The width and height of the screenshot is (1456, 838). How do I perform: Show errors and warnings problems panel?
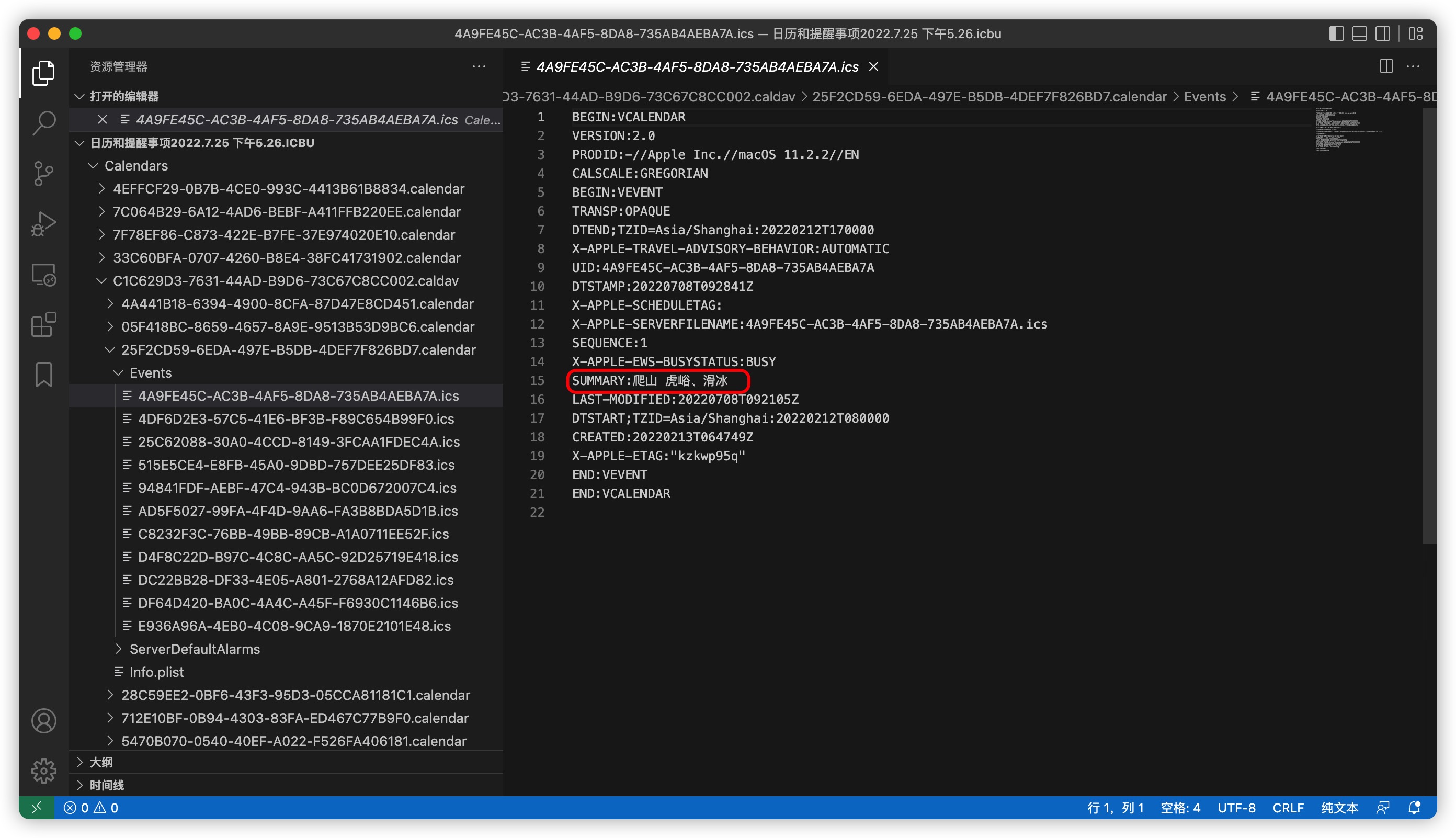[x=91, y=808]
